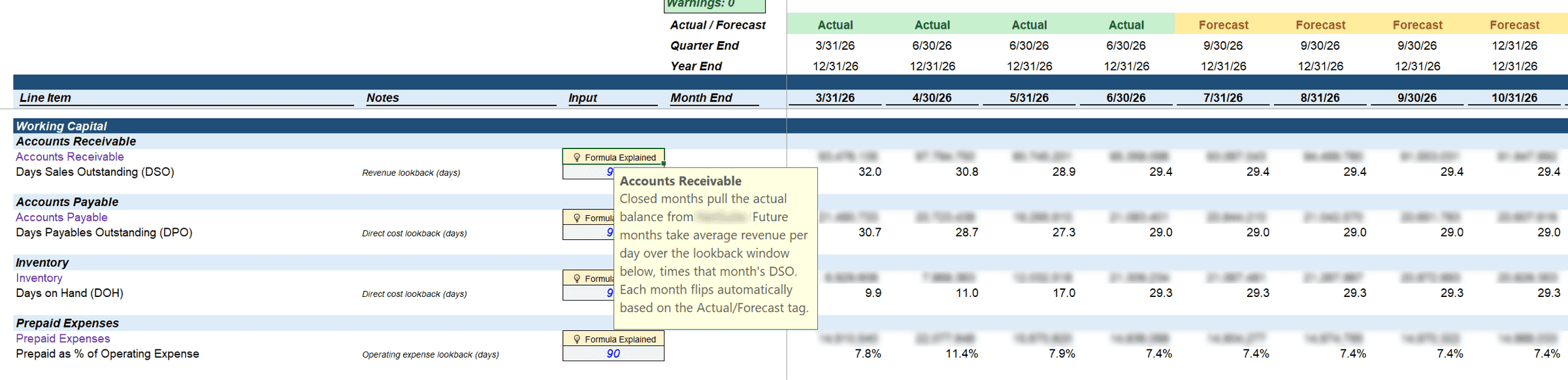Select the DPO value 27.3
Screen dimensions: 1568x380
[x=1064, y=233]
